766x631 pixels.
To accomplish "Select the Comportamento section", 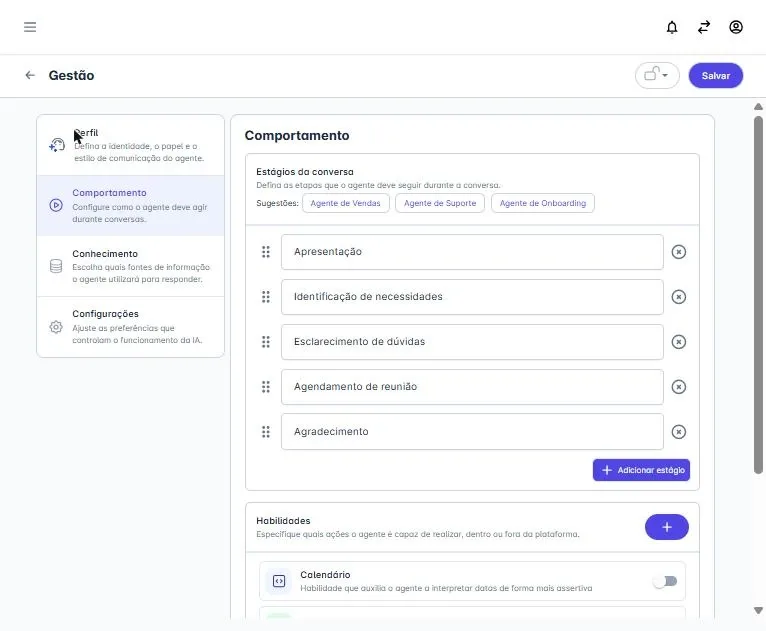I will coord(130,206).
